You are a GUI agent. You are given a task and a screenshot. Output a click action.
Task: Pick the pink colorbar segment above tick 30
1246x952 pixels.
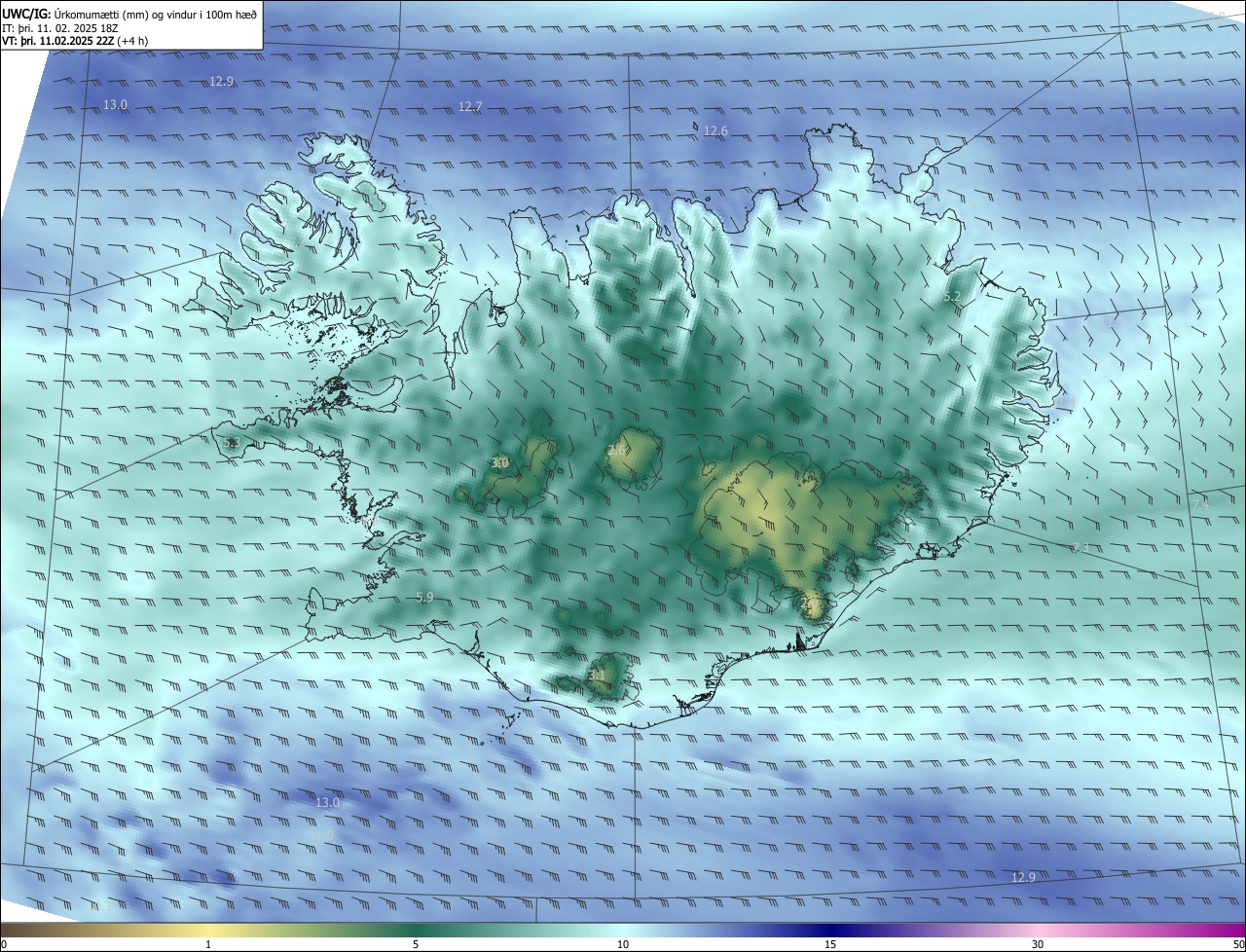tap(1038, 931)
